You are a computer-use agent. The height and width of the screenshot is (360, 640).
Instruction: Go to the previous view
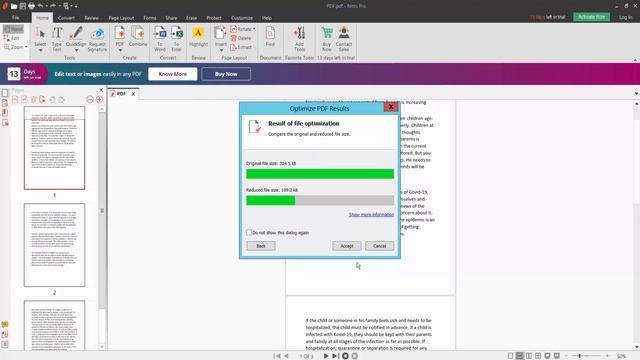pyautogui.click(x=345, y=356)
